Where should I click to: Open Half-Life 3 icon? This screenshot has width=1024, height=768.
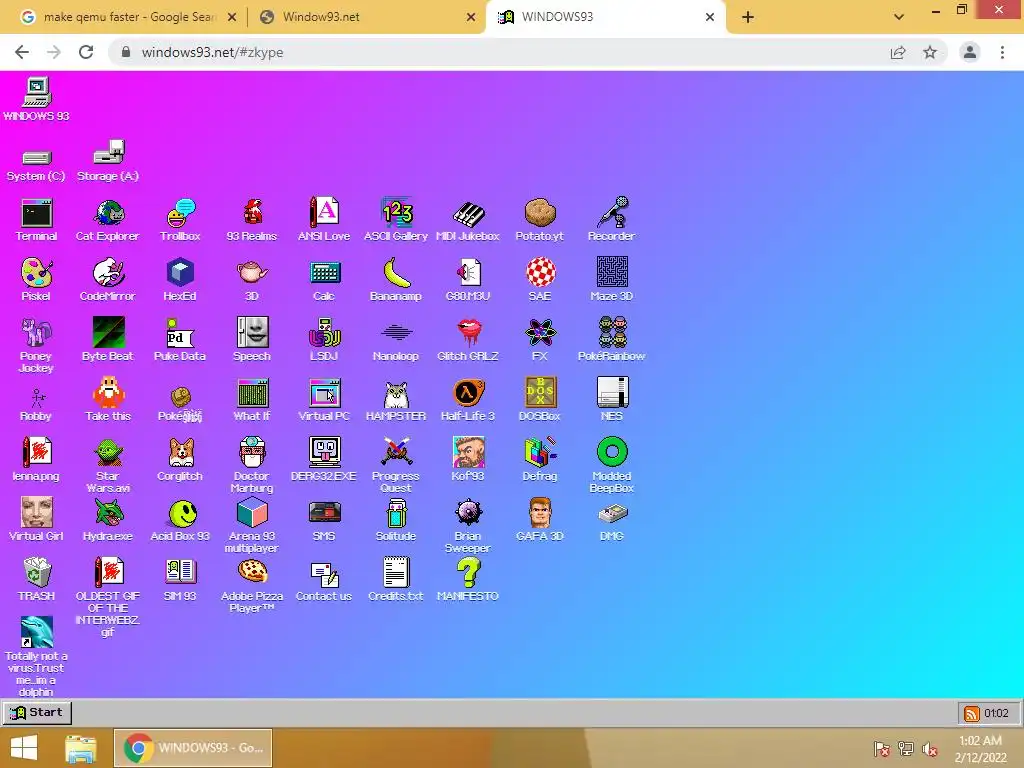468,400
